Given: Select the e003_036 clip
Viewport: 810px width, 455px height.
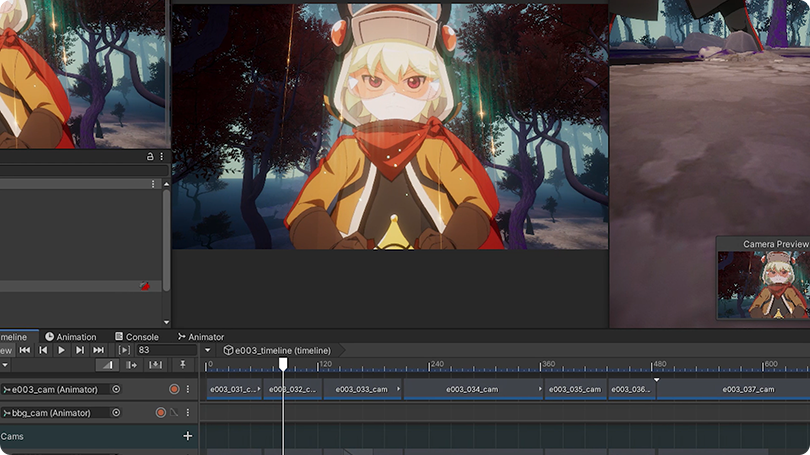Looking at the screenshot, I should 631,389.
